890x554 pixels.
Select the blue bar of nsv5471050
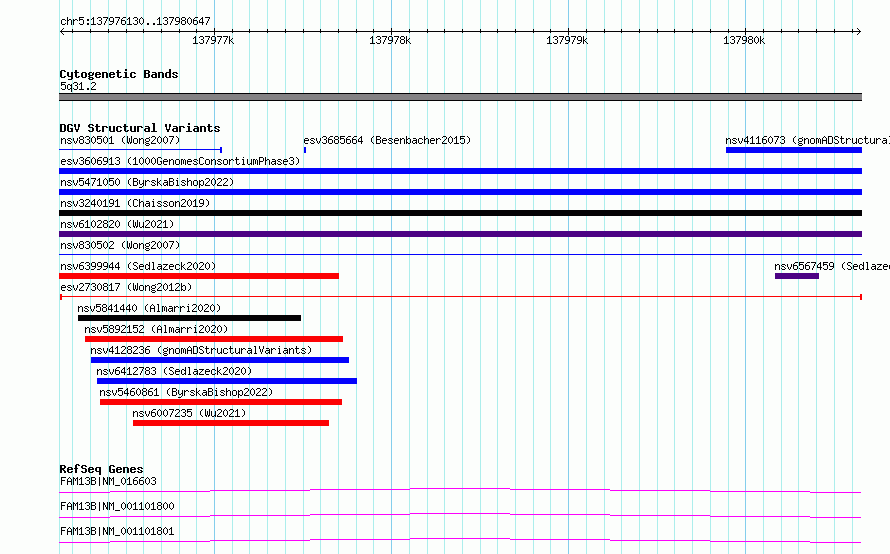(460, 192)
